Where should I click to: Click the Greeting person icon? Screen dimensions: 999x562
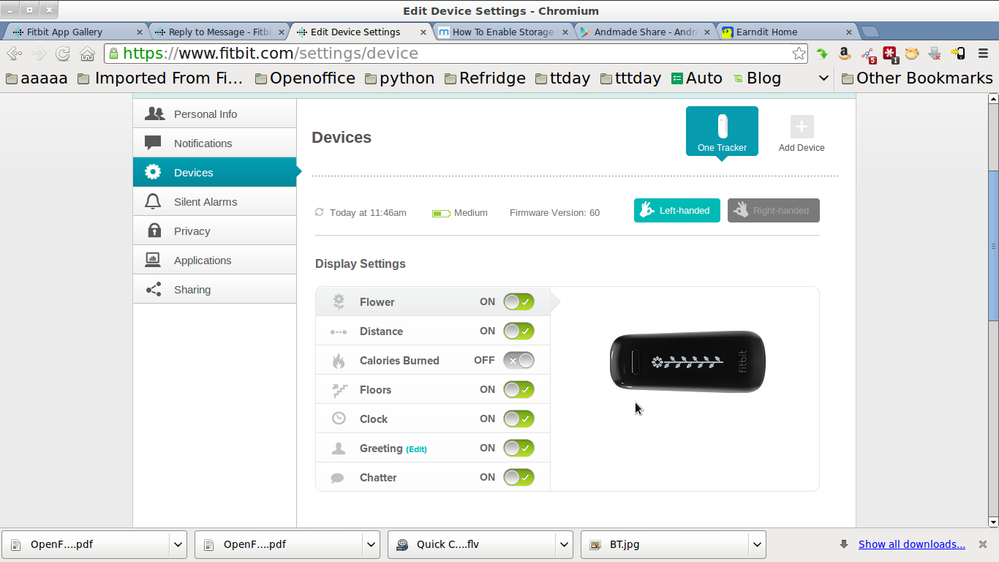pos(338,449)
